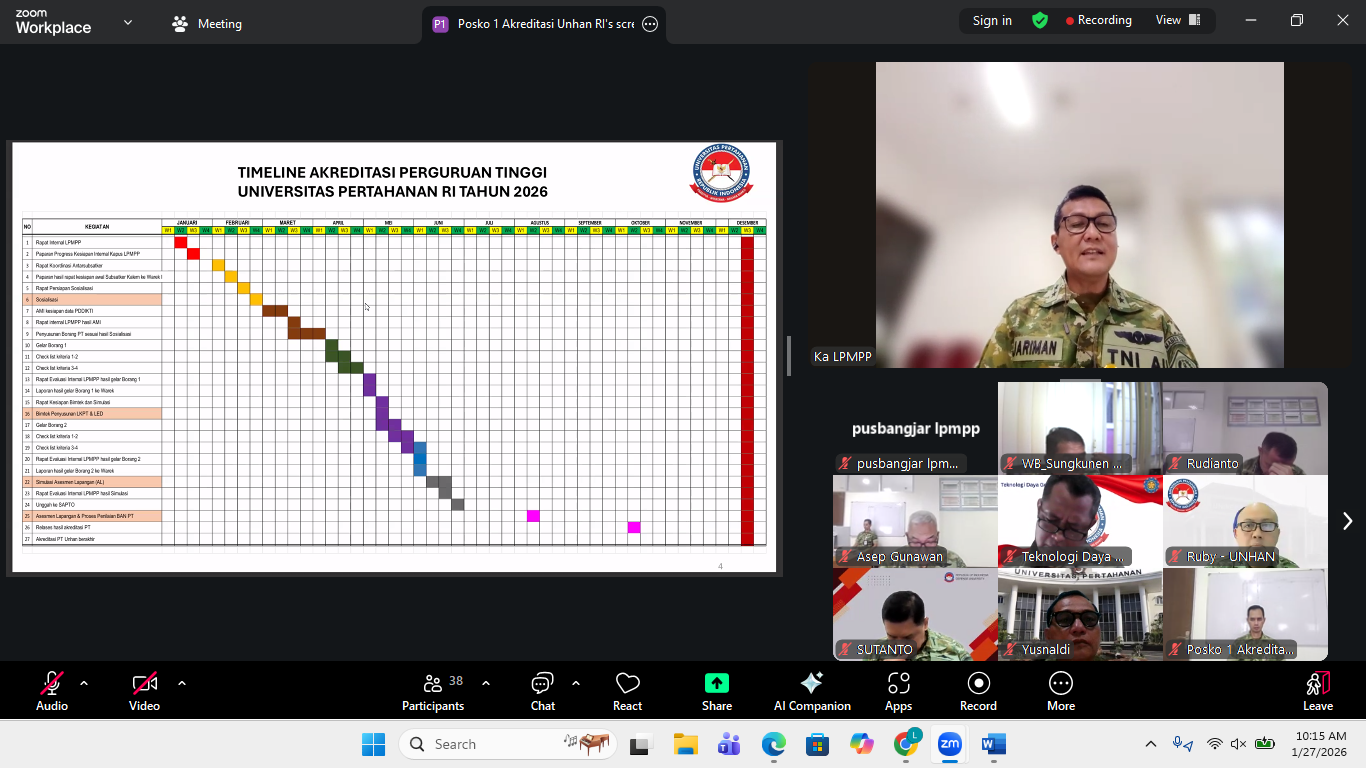The height and width of the screenshot is (768, 1366).
Task: Show next page of participant thumbnails
Action: tap(1346, 521)
